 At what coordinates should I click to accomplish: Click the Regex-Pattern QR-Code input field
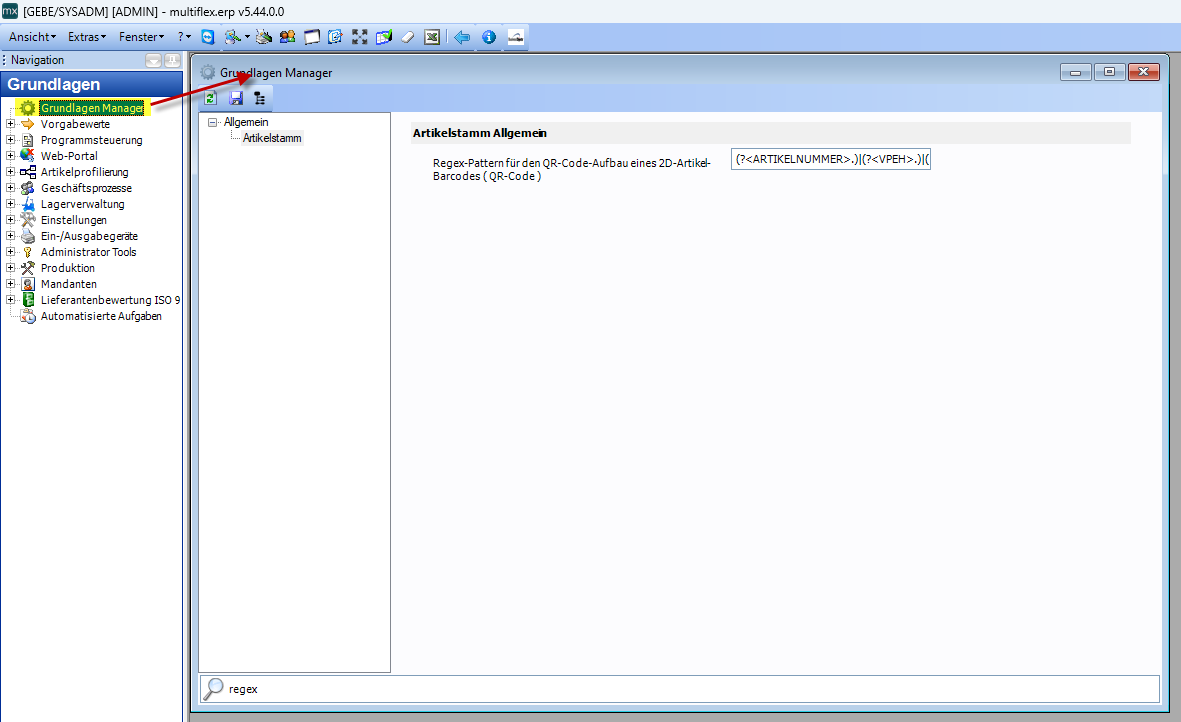[x=830, y=160]
